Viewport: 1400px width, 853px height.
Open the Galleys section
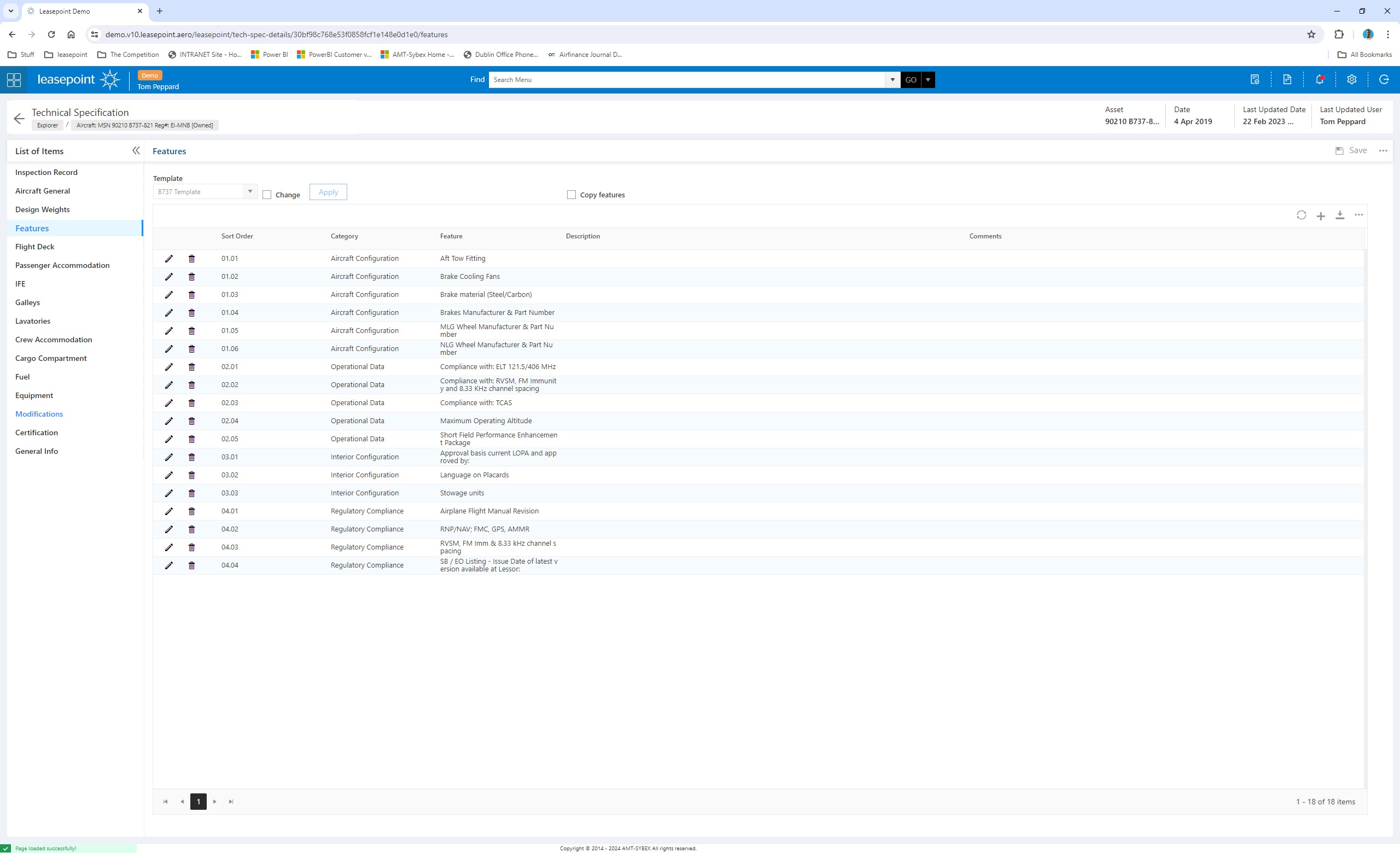pyautogui.click(x=27, y=303)
